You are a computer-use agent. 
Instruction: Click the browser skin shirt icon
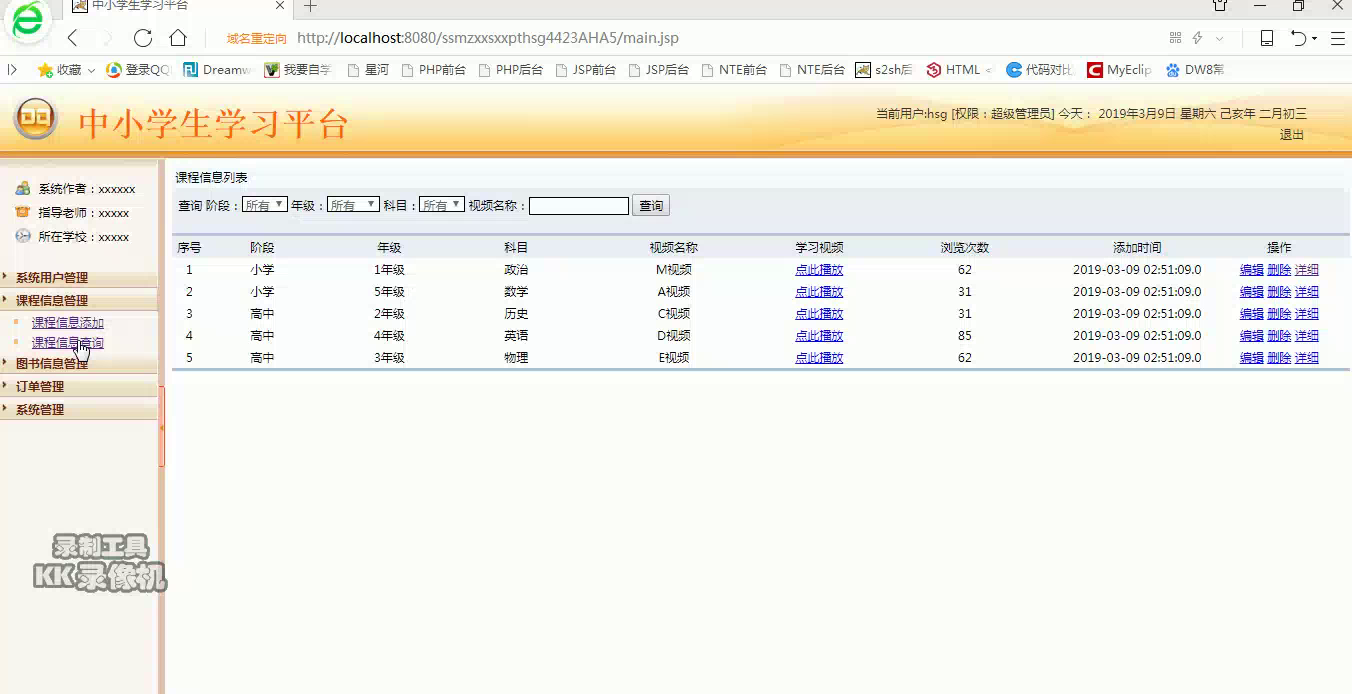[x=1219, y=6]
